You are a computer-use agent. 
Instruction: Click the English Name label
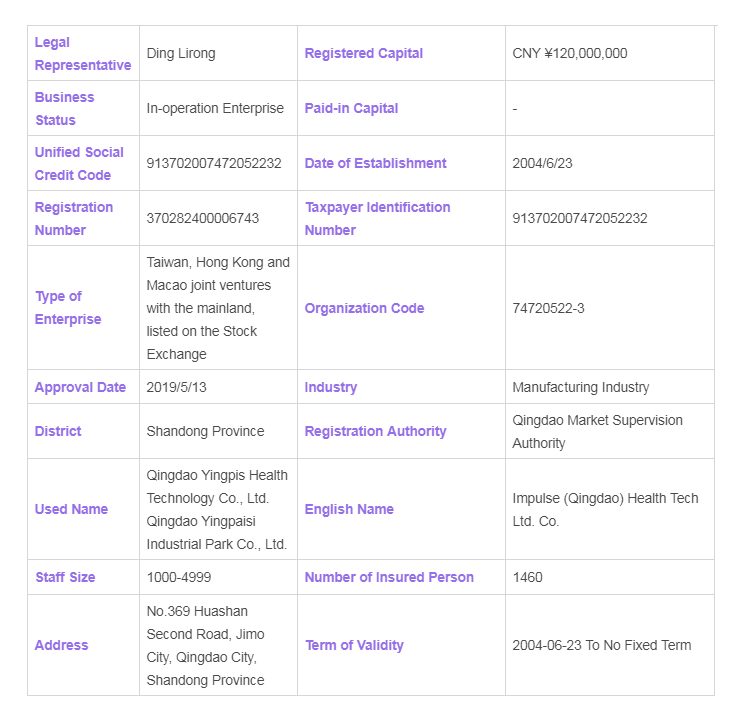tap(349, 509)
